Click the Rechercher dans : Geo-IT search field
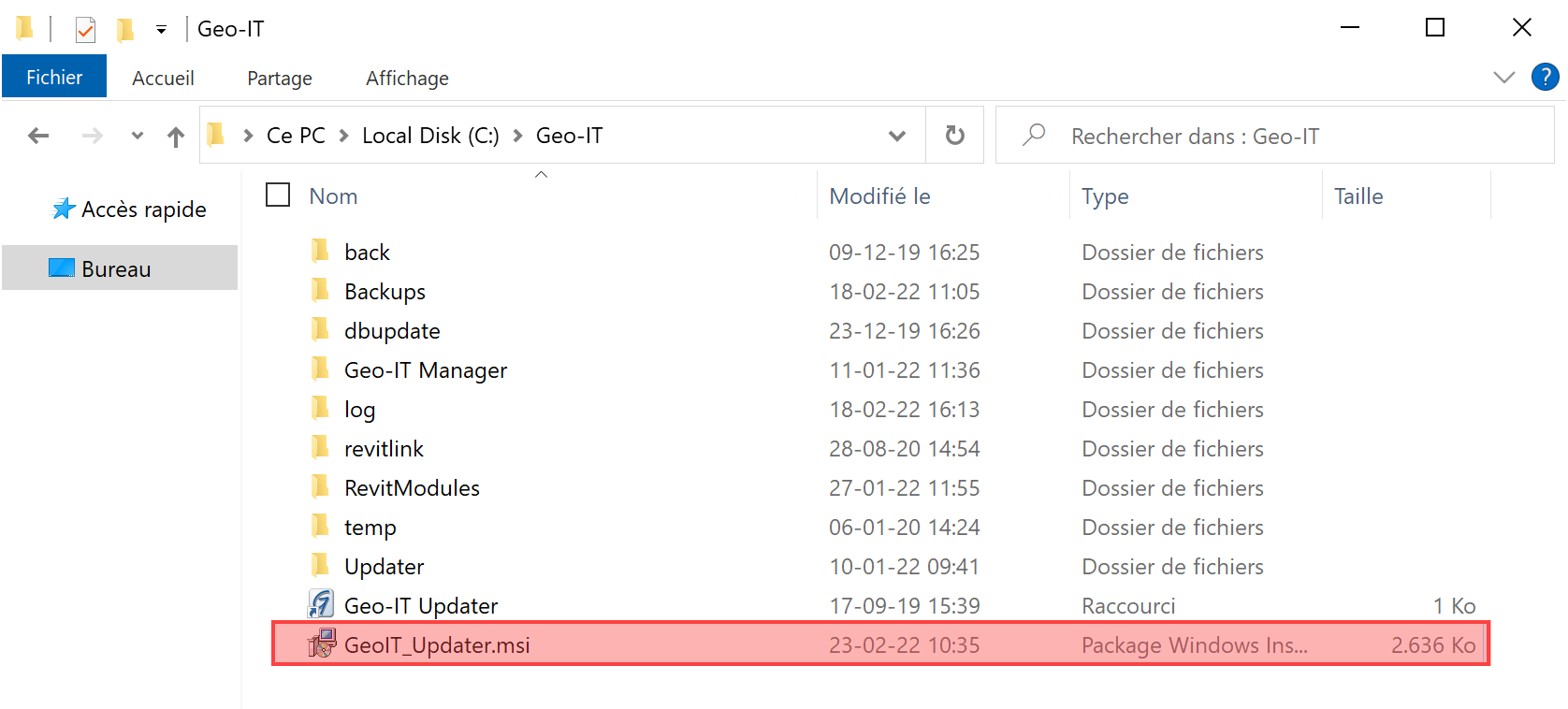 click(x=1274, y=136)
